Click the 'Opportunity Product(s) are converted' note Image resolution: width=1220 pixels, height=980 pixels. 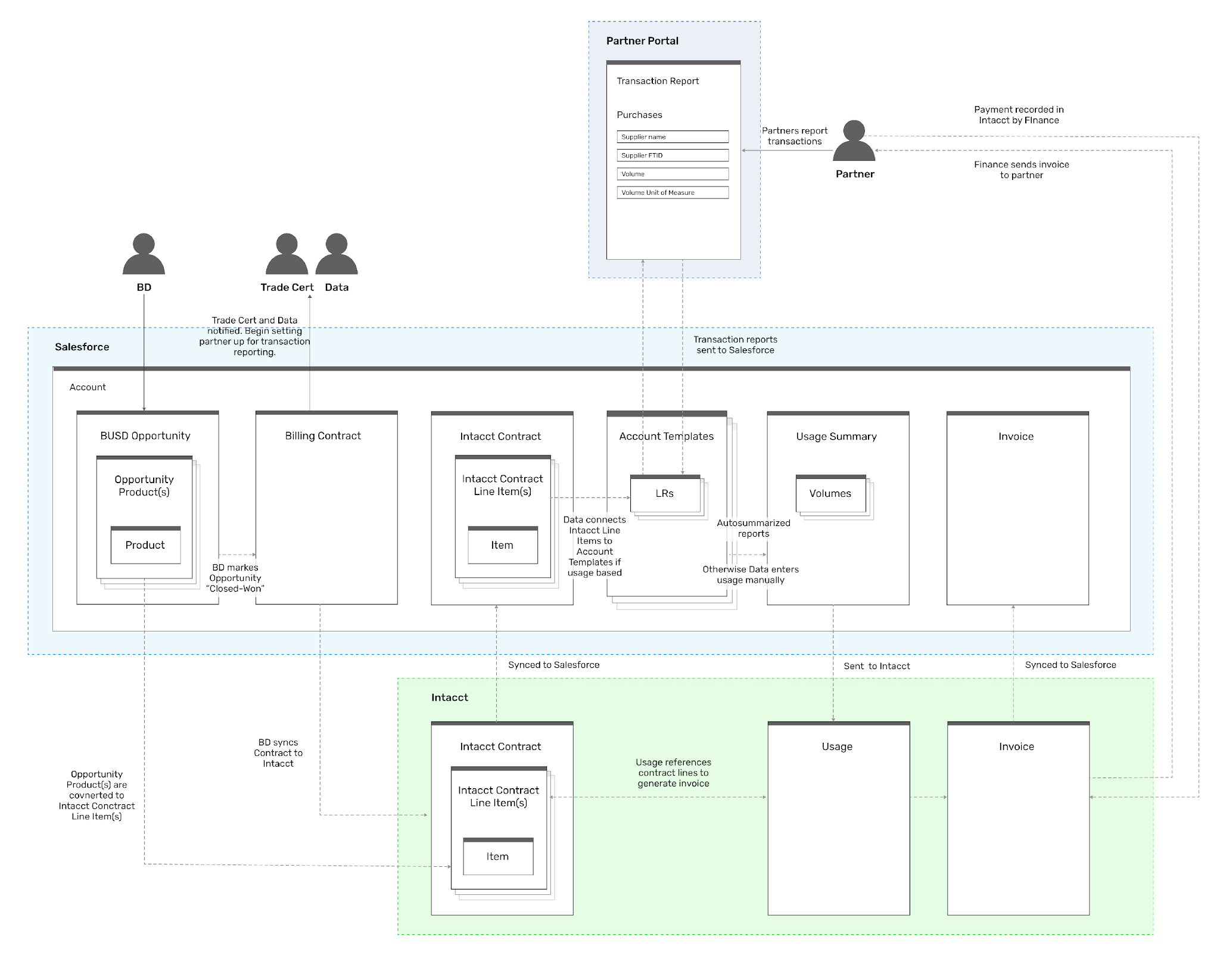(x=97, y=795)
